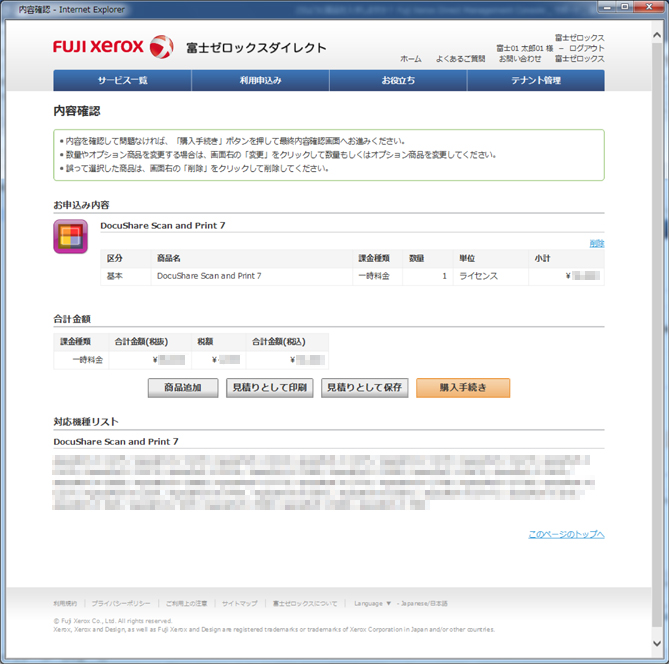The width and height of the screenshot is (669, 664).
Task: Click the お問い合わせ header link
Action: pos(519,59)
